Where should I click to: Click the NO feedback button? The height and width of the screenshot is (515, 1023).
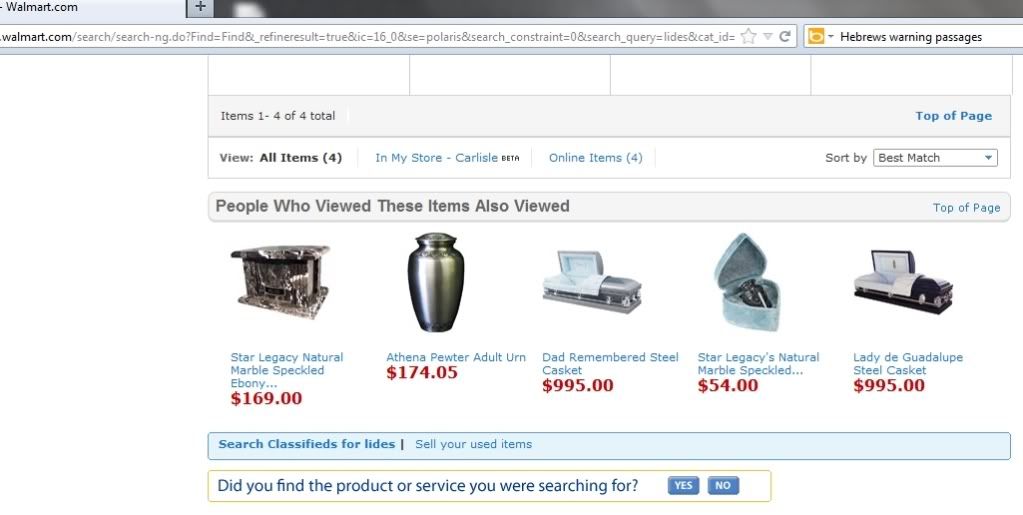(x=723, y=485)
